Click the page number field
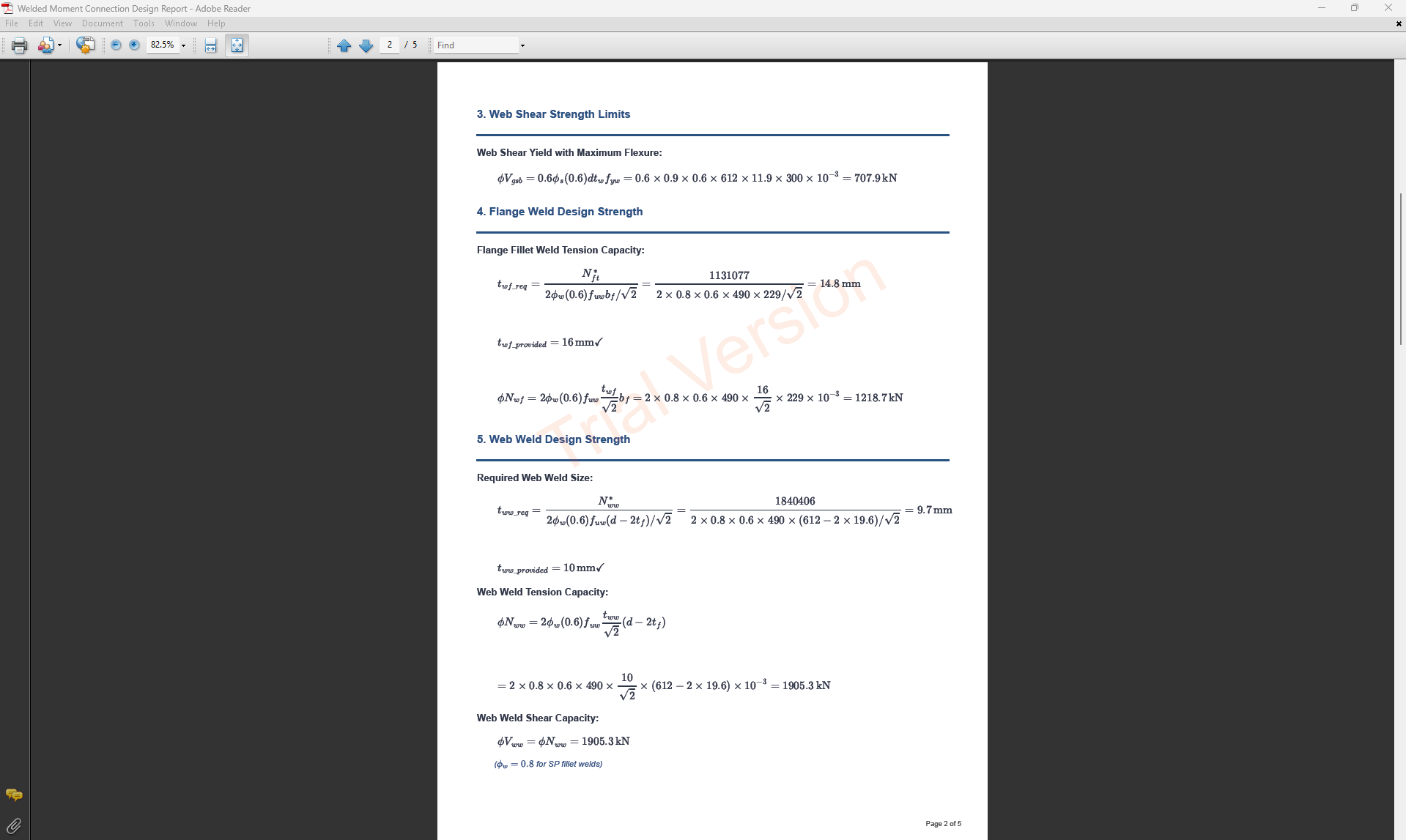The image size is (1406, 840). tap(389, 45)
